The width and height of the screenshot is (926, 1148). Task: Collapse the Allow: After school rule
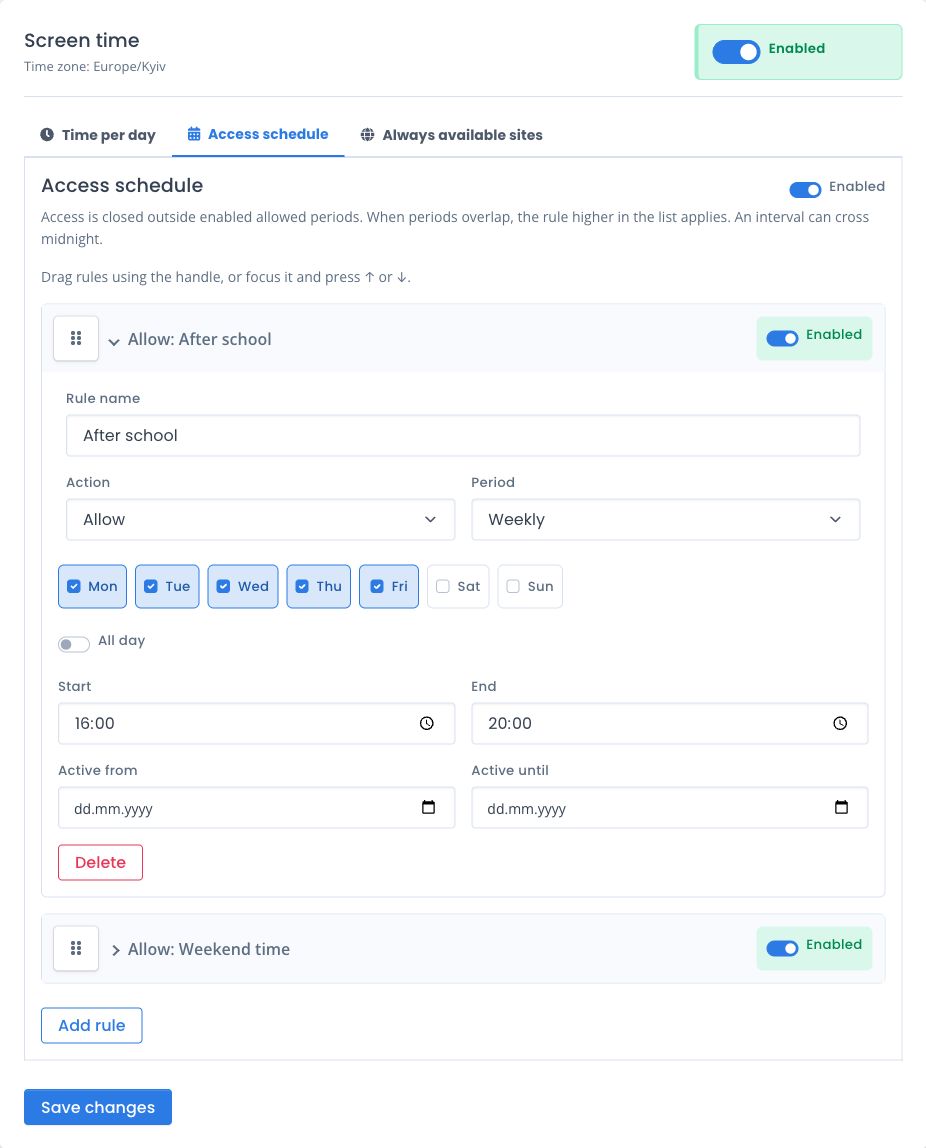(x=190, y=339)
